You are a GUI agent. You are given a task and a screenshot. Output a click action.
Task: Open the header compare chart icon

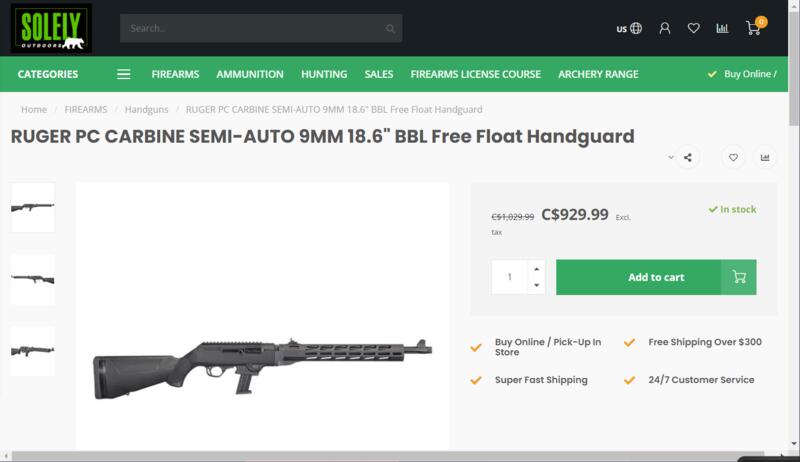click(x=722, y=28)
